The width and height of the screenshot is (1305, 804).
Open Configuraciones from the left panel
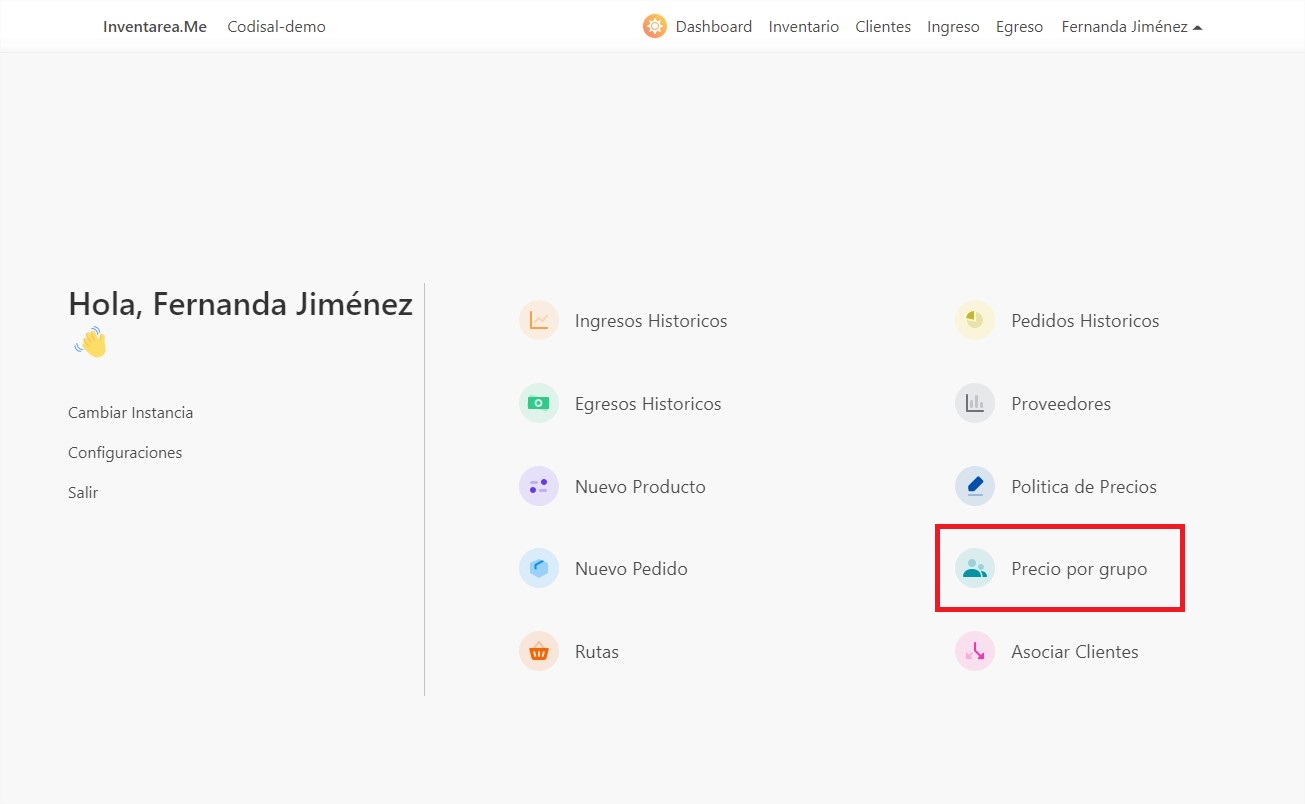point(124,452)
